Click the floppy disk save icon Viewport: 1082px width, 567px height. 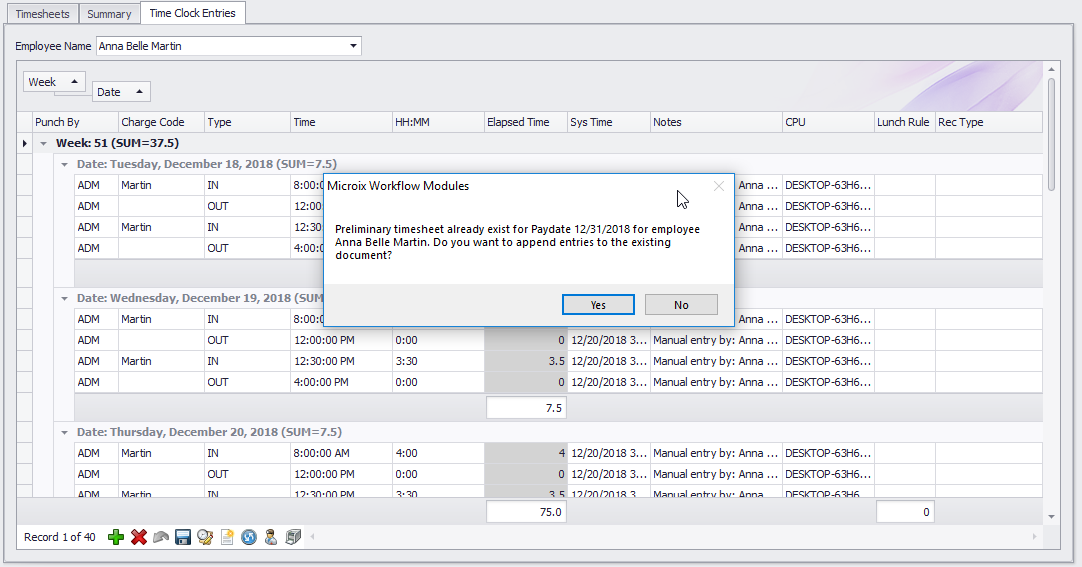183,537
